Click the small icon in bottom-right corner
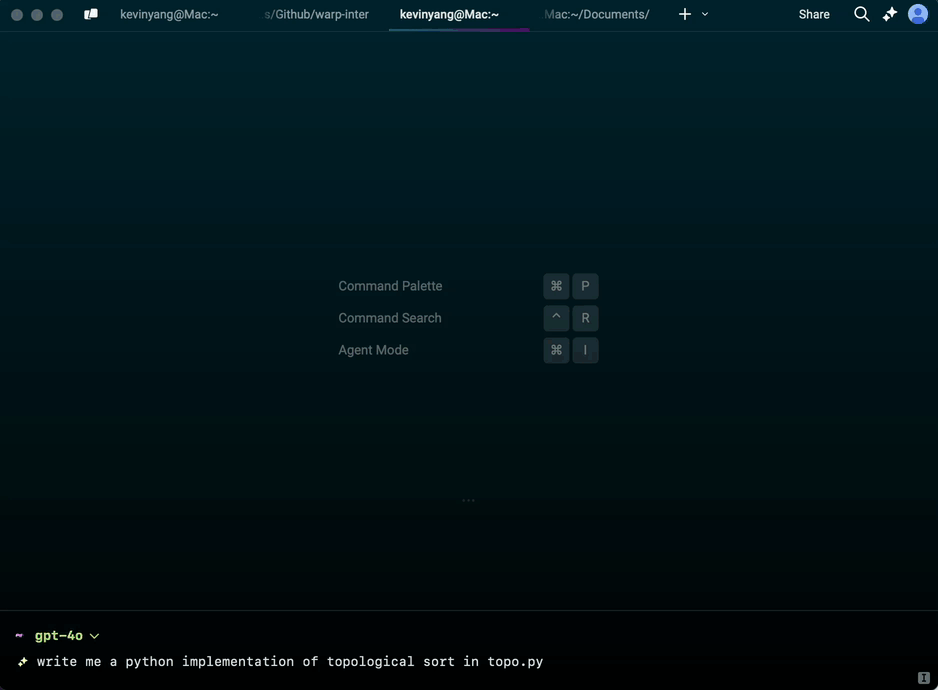The image size is (939, 690). click(x=923, y=678)
